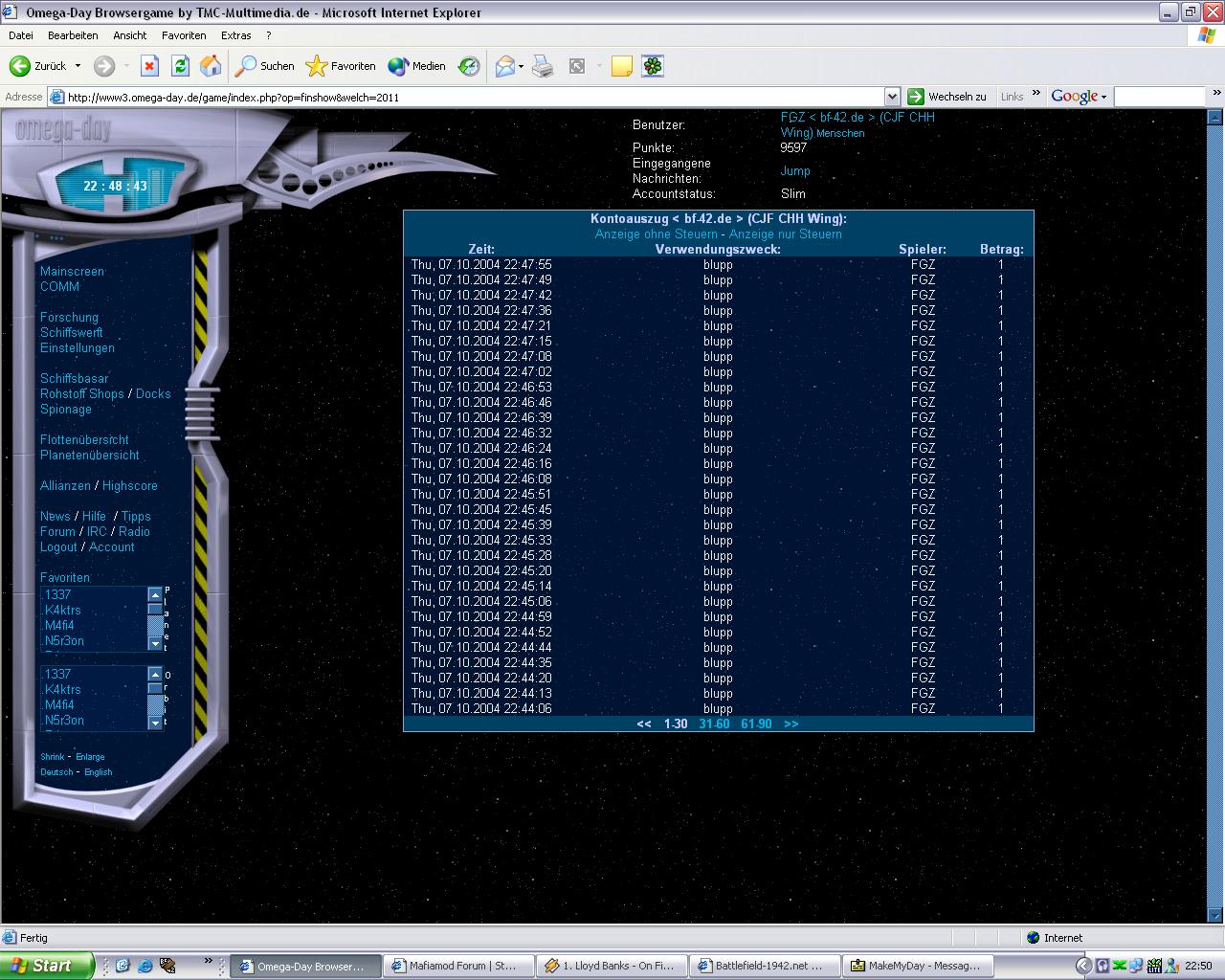Go to browser Home page icon
The height and width of the screenshot is (980, 1225).
click(x=211, y=66)
